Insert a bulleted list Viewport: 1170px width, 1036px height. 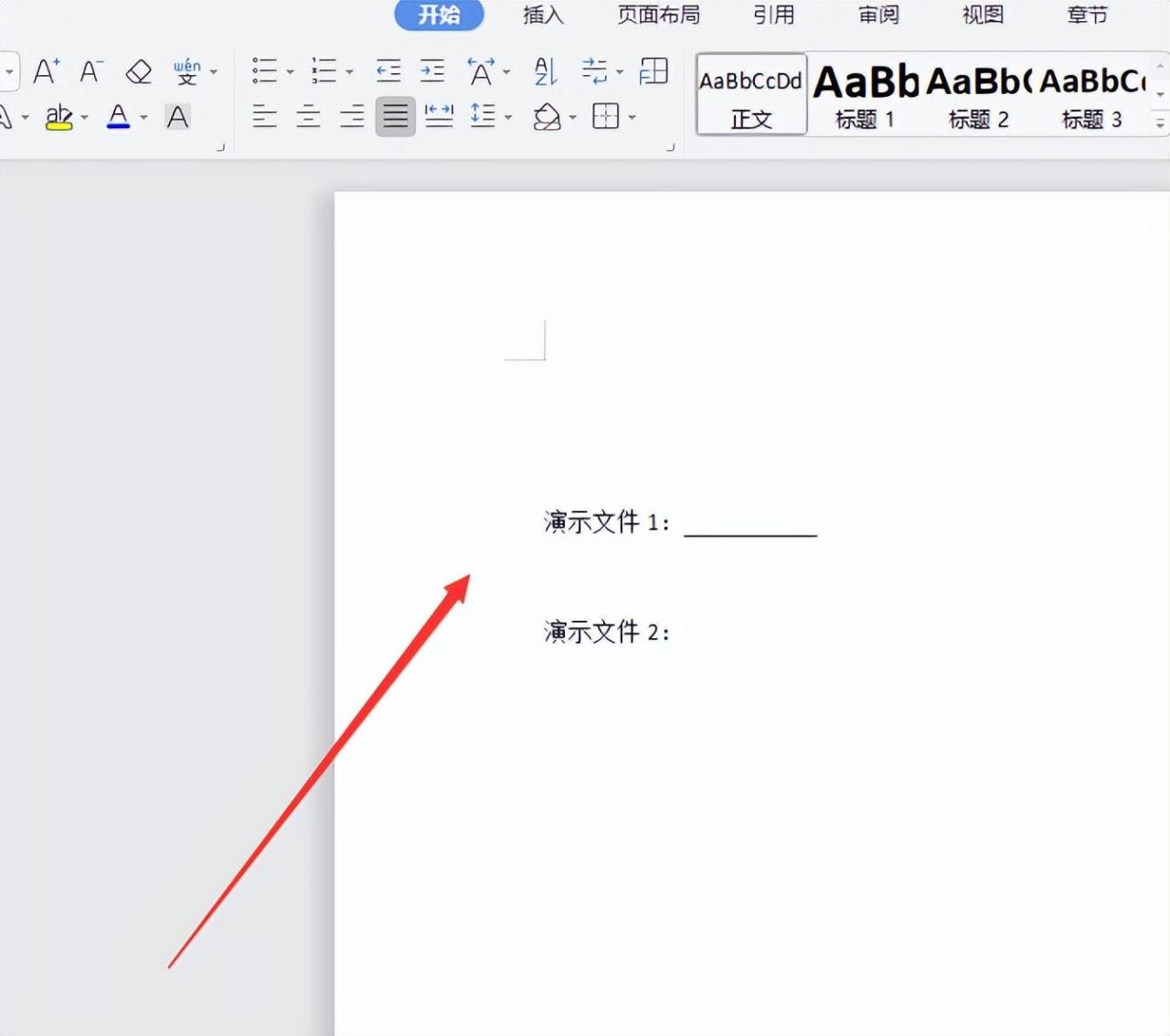tap(265, 70)
